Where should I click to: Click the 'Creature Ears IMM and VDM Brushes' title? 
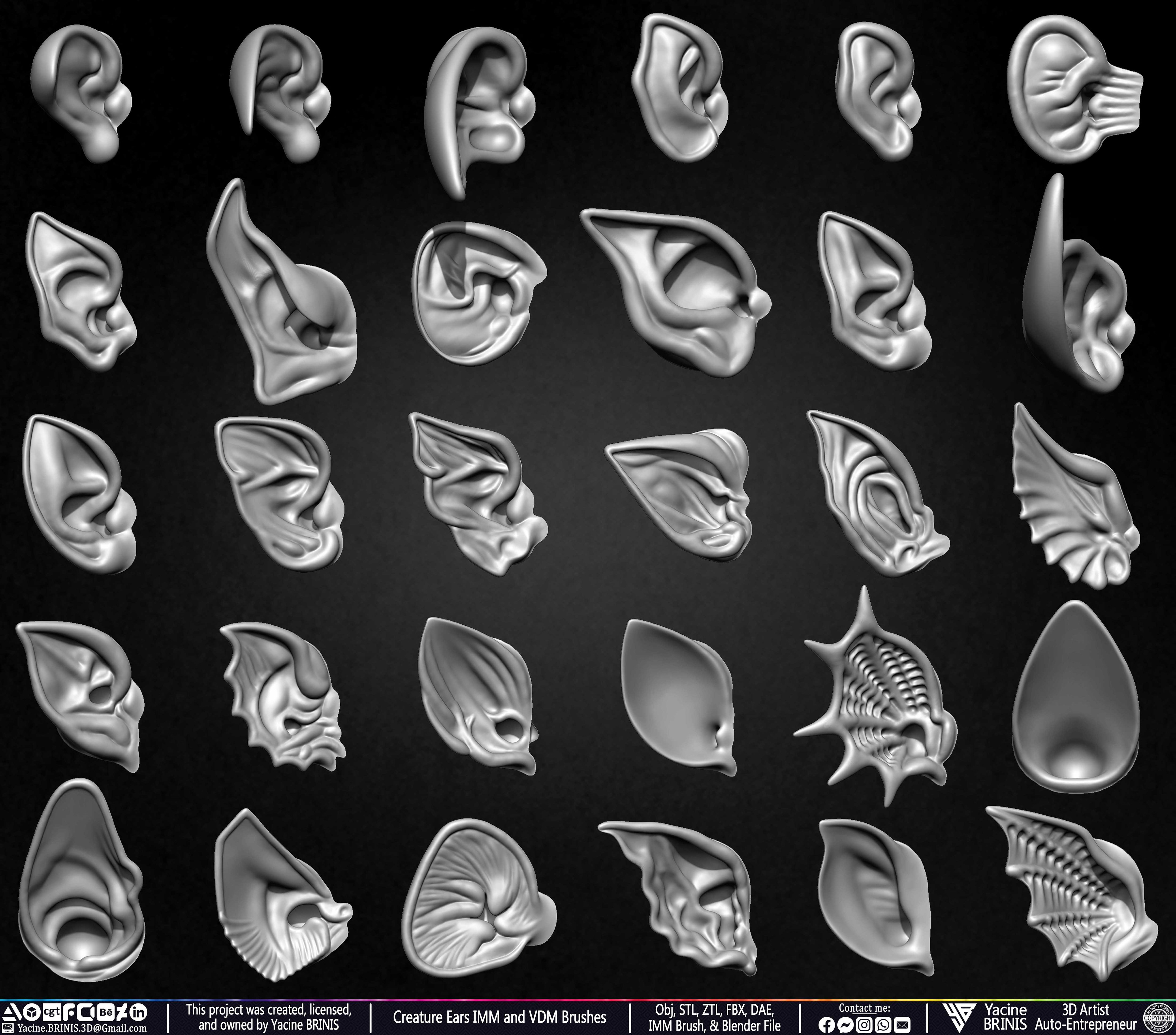pyautogui.click(x=499, y=1017)
